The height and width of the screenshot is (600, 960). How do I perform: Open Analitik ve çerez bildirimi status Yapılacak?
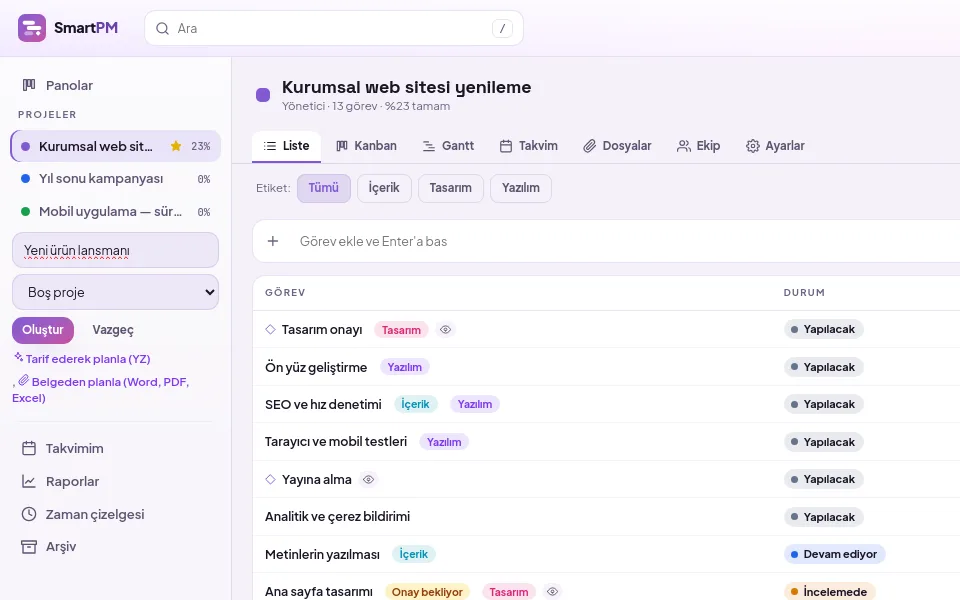pyautogui.click(x=823, y=517)
